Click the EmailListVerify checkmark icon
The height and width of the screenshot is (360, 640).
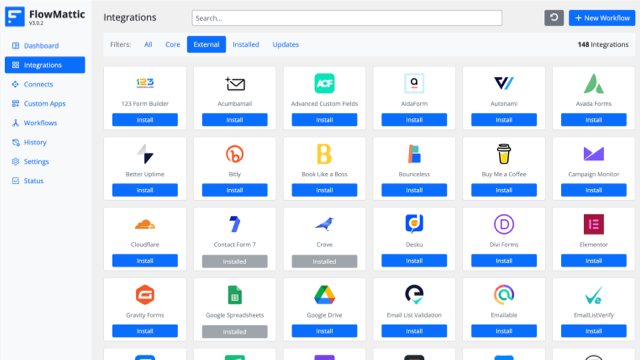point(593,295)
